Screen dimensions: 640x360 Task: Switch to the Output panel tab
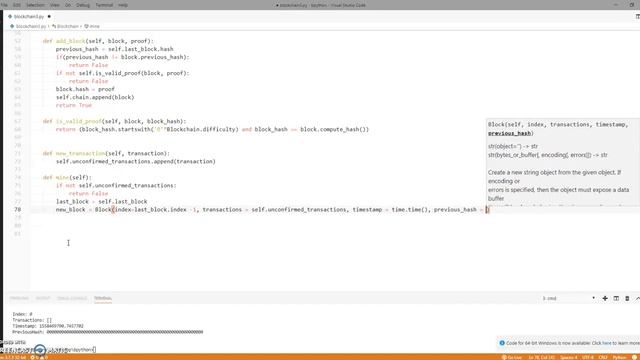point(43,298)
